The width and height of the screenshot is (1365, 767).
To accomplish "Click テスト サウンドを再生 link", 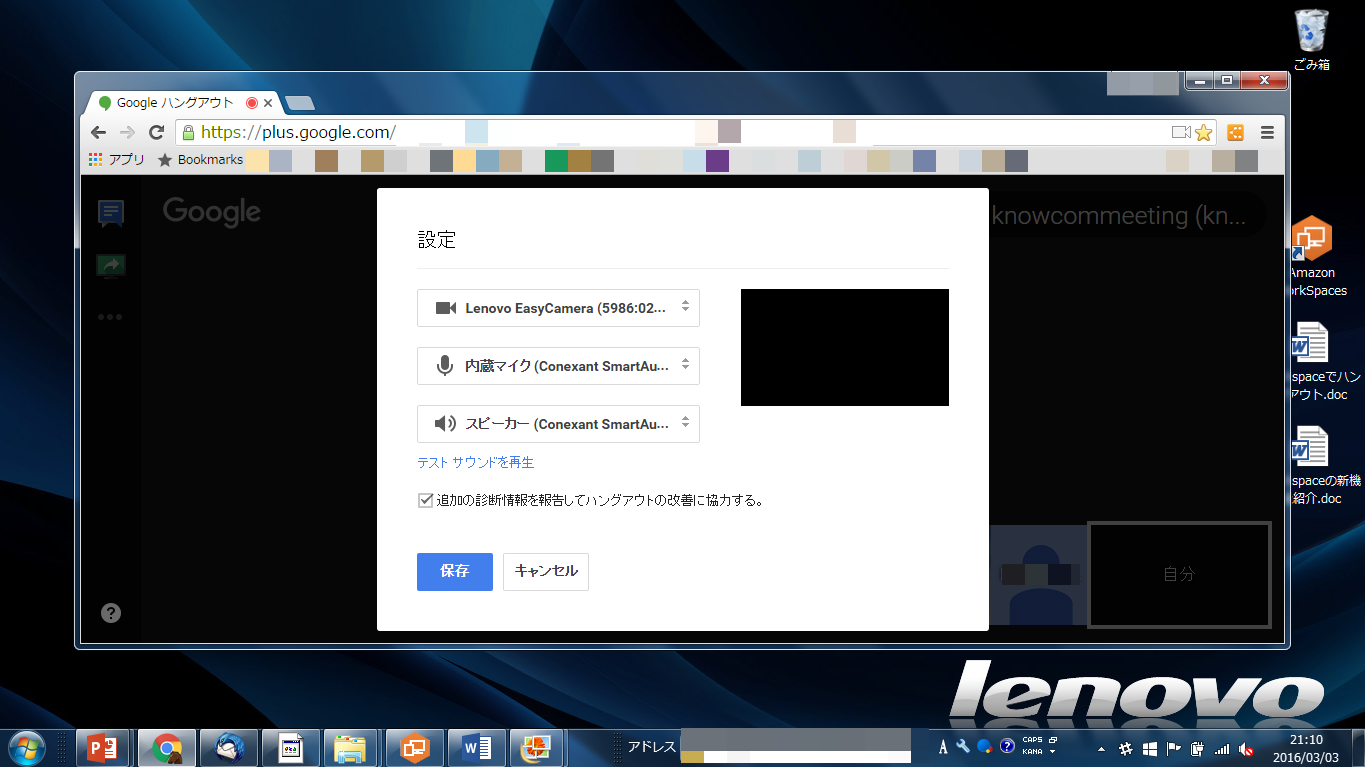I will [476, 463].
